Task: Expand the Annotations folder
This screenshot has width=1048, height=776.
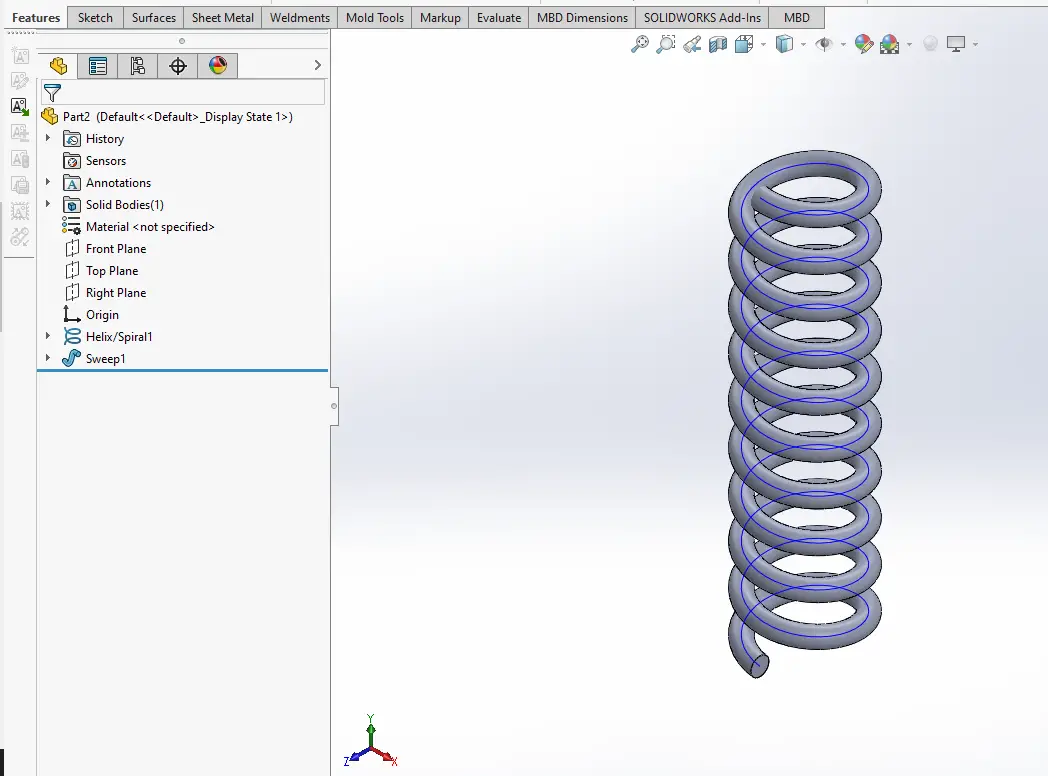Action: pos(47,182)
